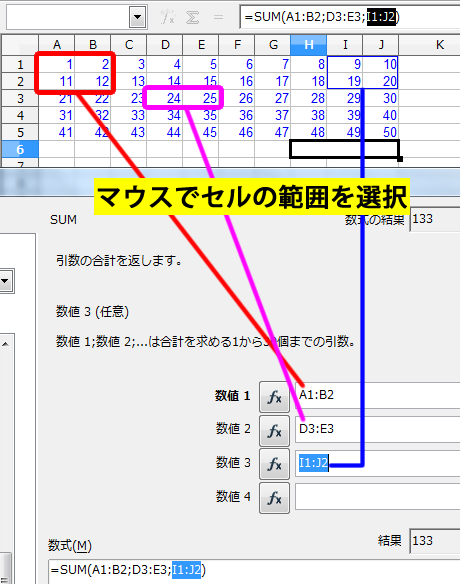460x584 pixels.
Task: Click cell containing 33
Action: pos(129,115)
